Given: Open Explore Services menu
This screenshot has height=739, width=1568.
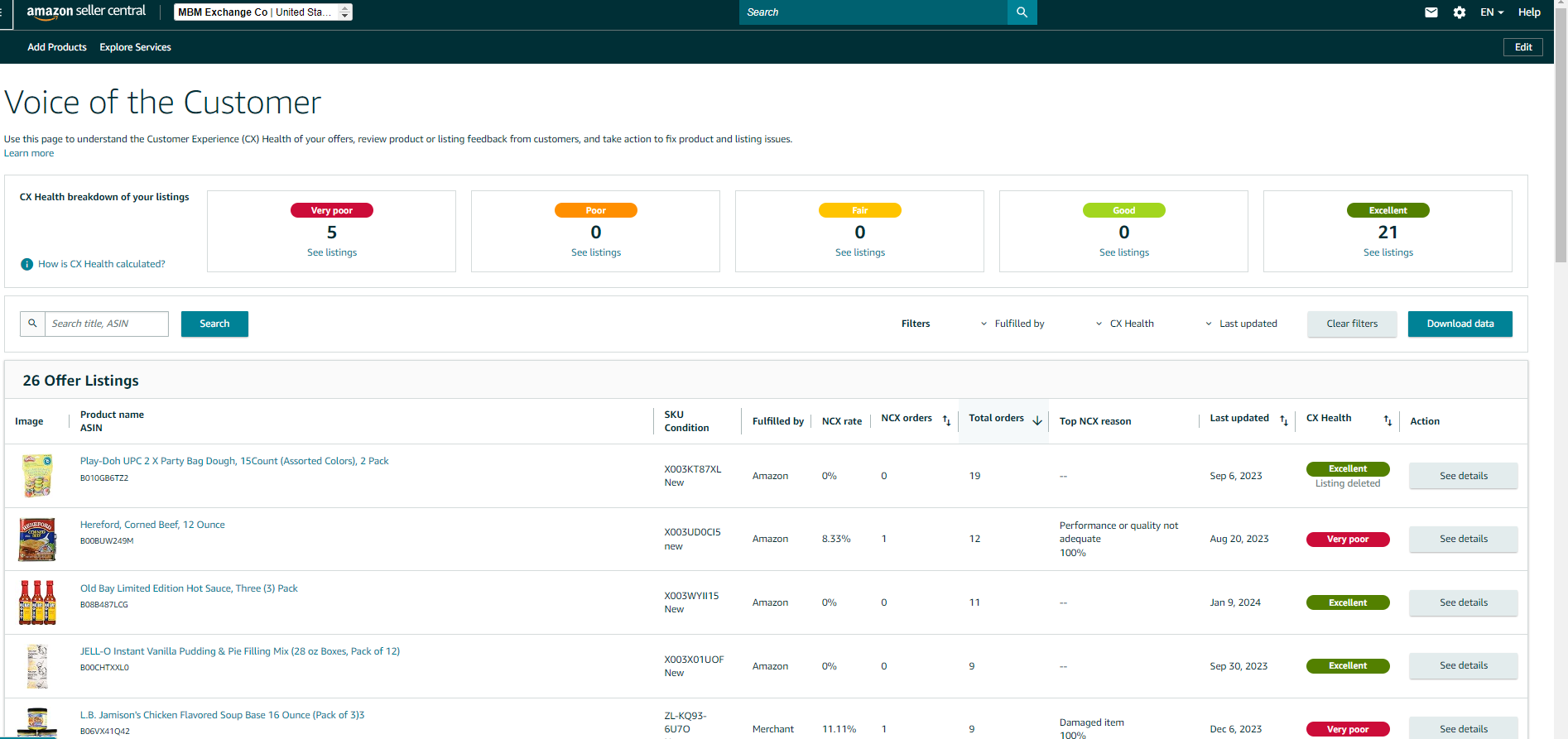Looking at the screenshot, I should [x=136, y=47].
